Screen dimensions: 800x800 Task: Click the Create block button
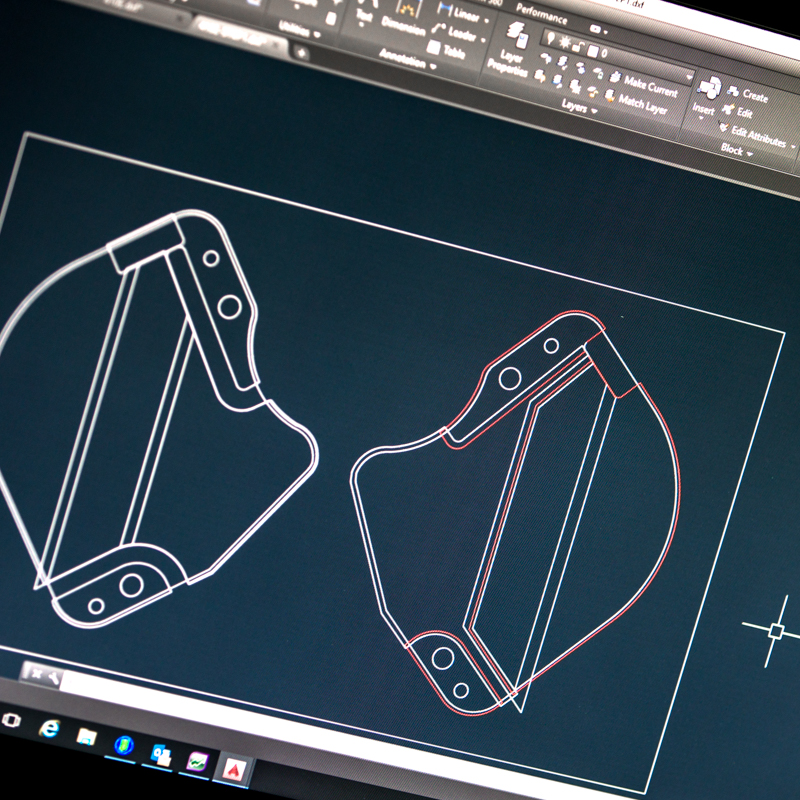click(748, 94)
